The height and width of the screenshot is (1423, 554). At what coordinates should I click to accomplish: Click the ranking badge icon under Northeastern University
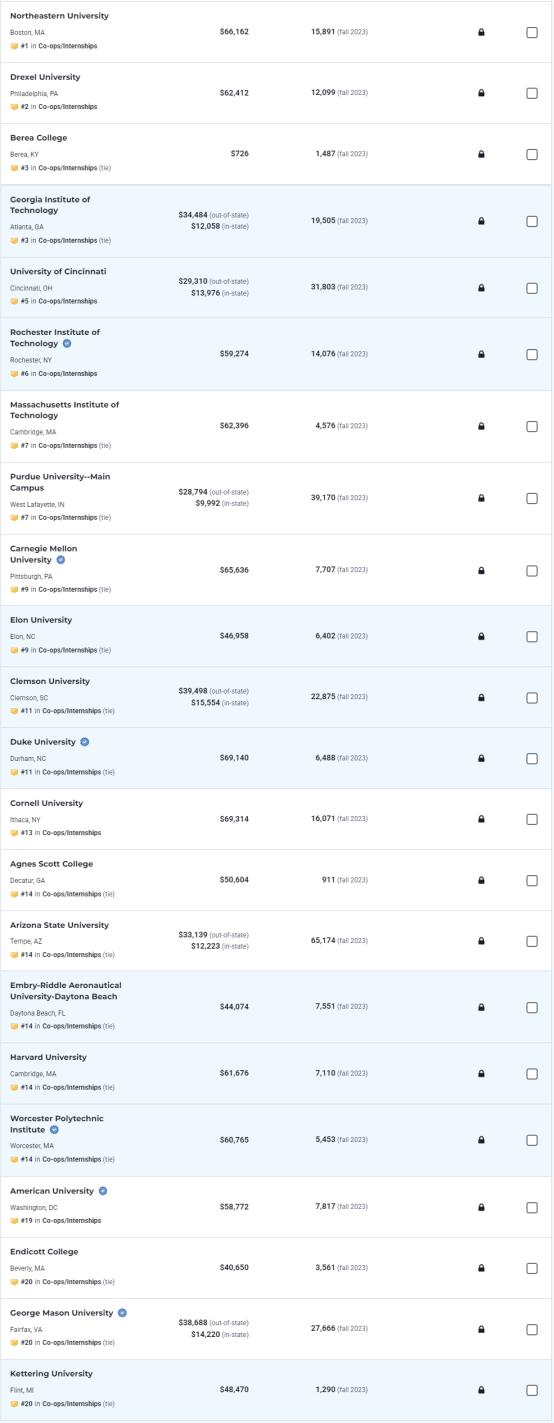[x=14, y=46]
